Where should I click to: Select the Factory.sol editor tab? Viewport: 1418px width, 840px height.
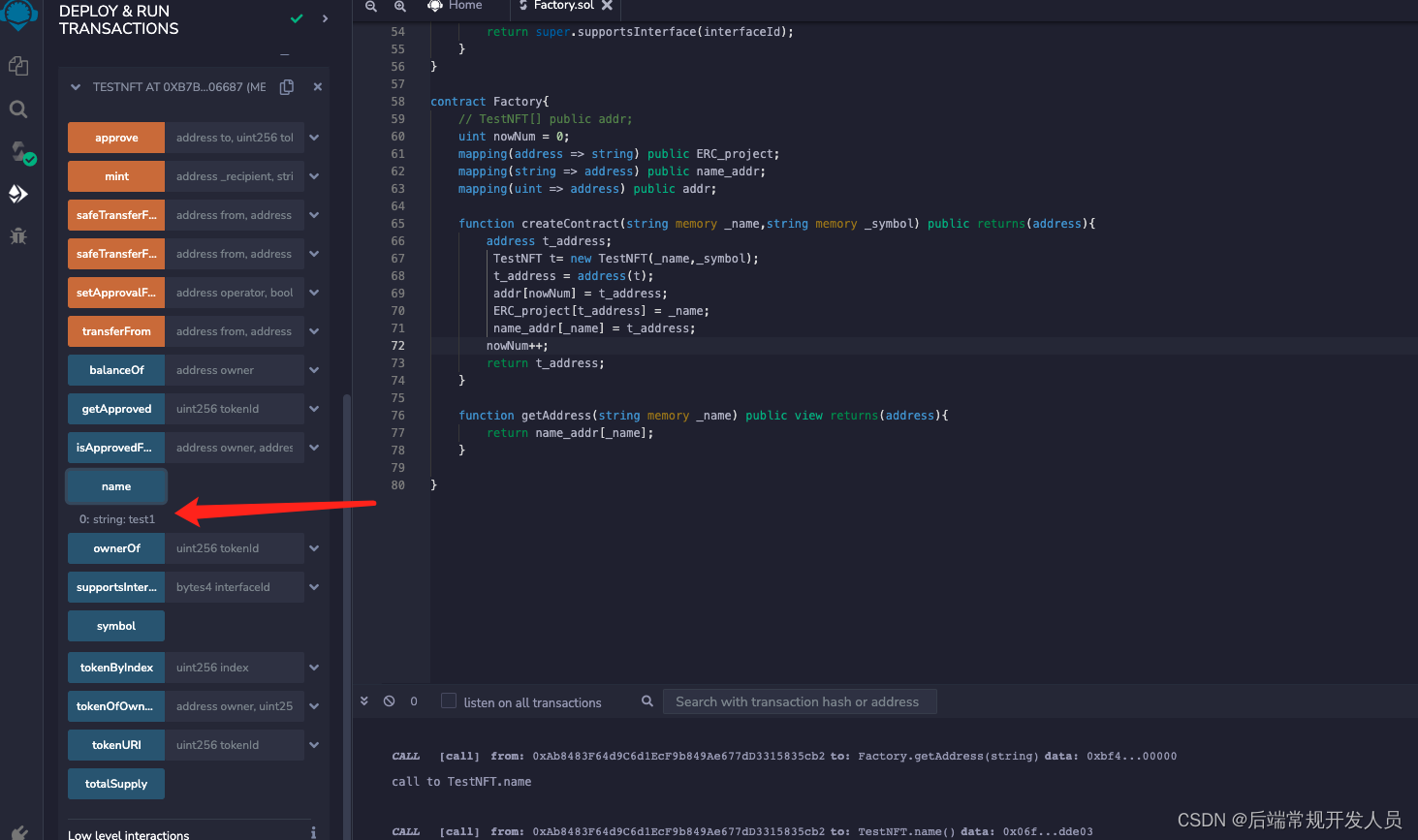click(x=563, y=6)
